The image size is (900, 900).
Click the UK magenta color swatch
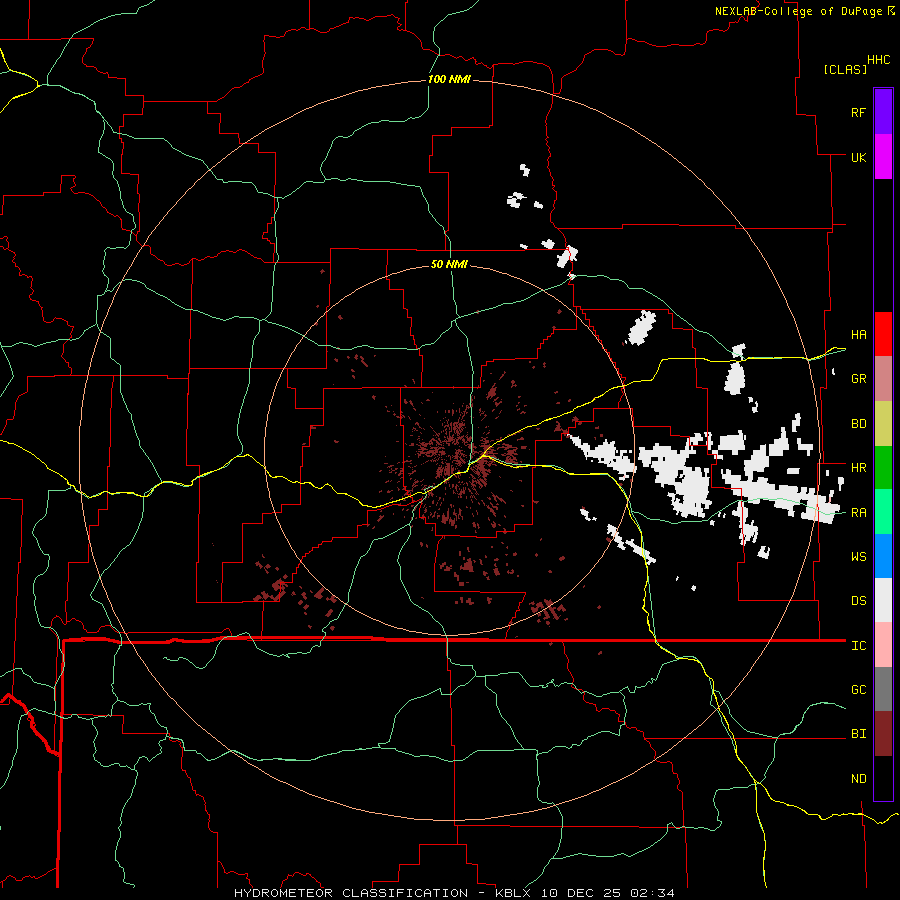coord(883,157)
